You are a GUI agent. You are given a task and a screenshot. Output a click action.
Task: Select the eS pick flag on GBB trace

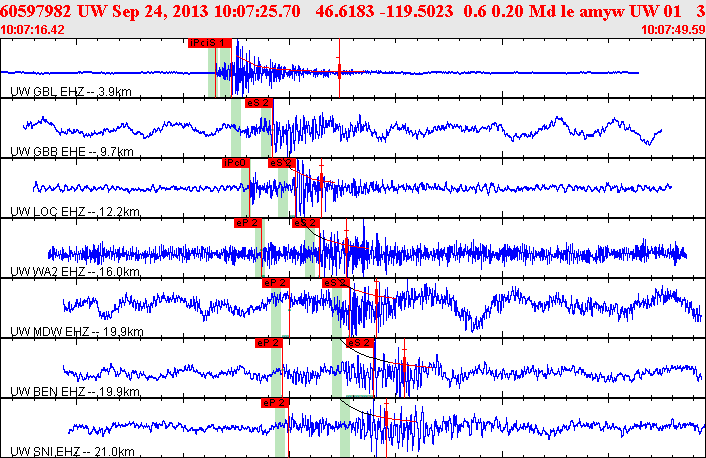[257, 102]
